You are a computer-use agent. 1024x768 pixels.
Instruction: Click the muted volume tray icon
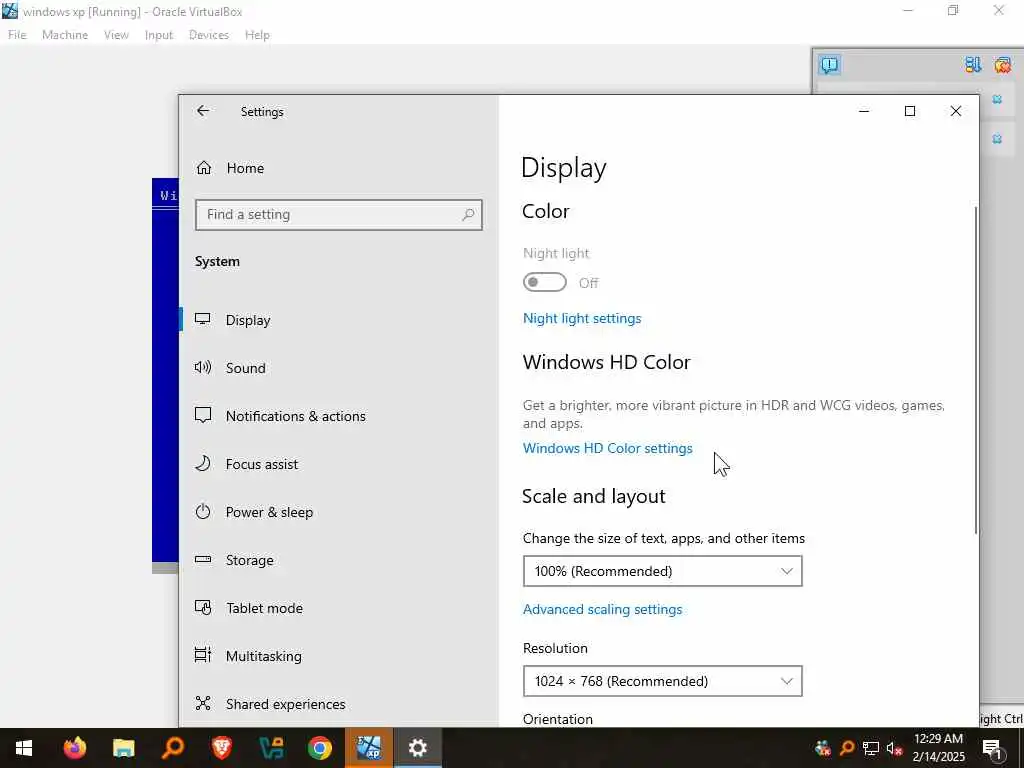tap(895, 748)
